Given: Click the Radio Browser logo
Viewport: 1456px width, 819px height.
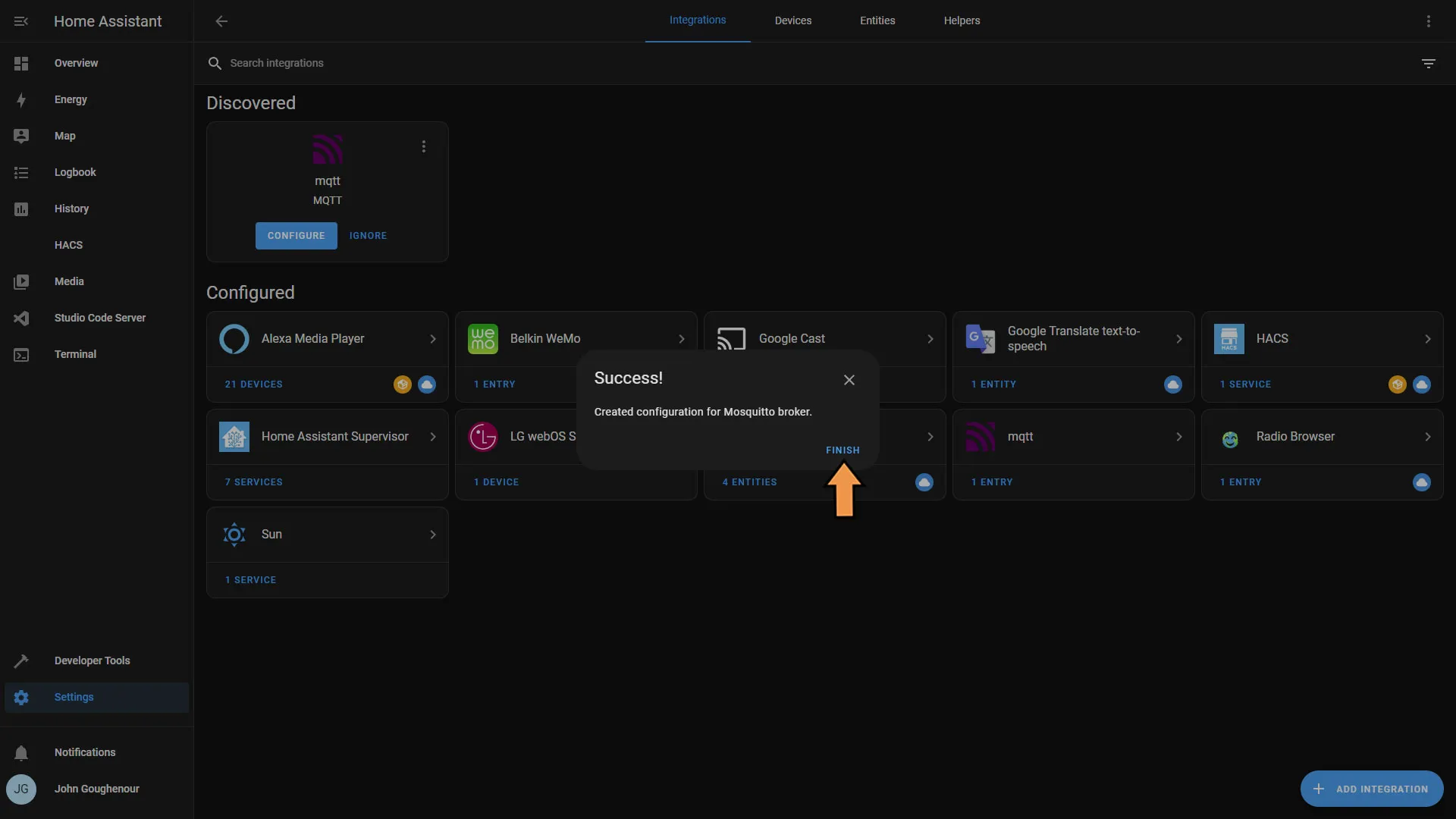Looking at the screenshot, I should 1229,438.
